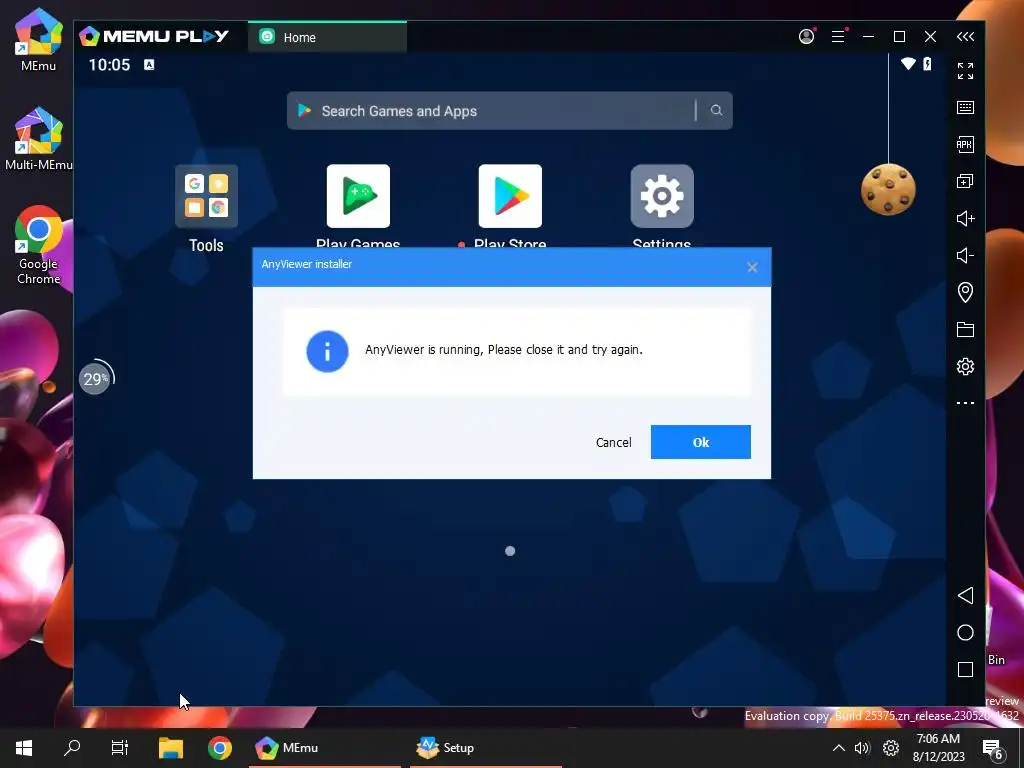
Task: Tap the Android back button
Action: [965, 596]
